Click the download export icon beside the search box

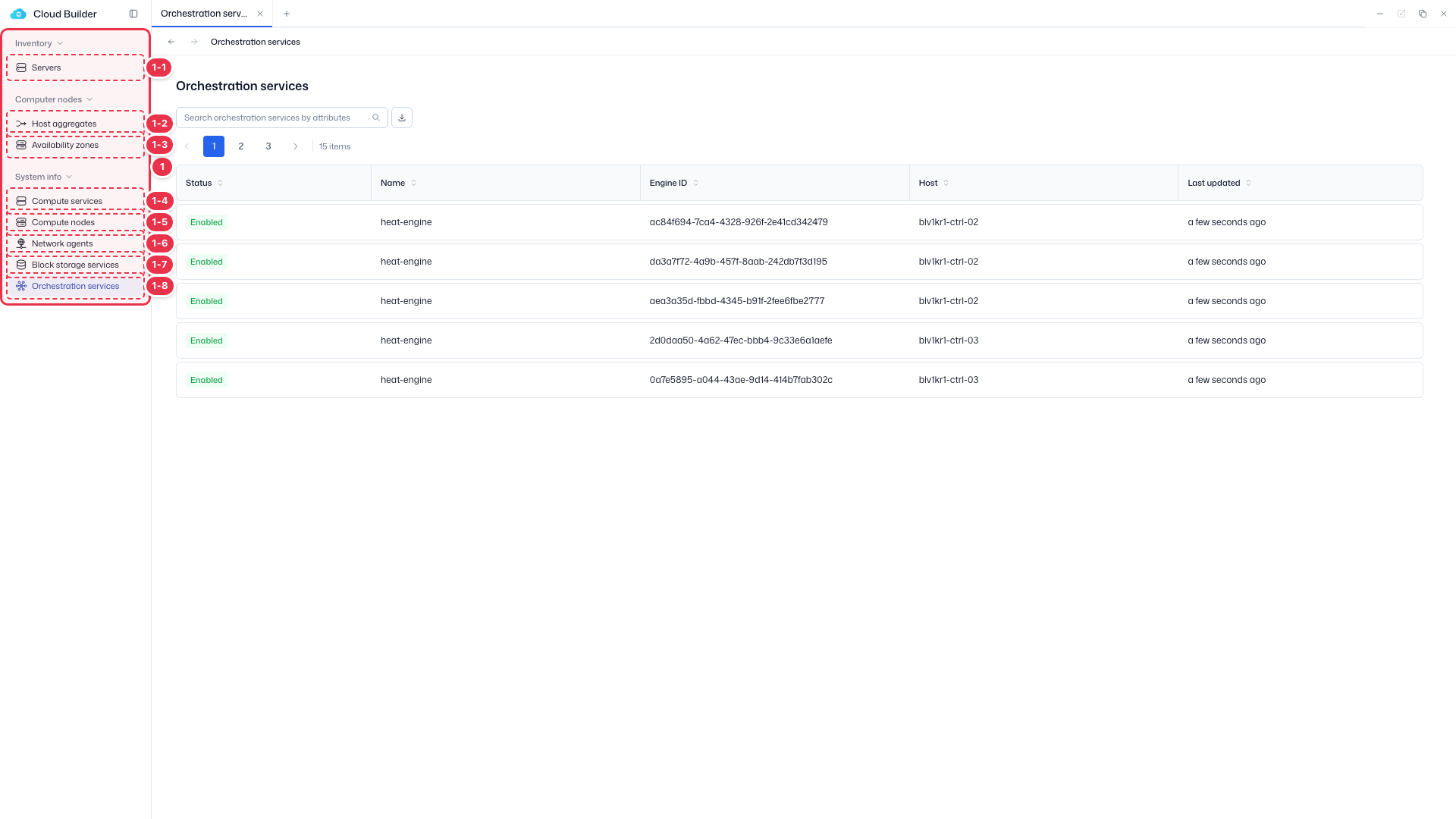(402, 118)
